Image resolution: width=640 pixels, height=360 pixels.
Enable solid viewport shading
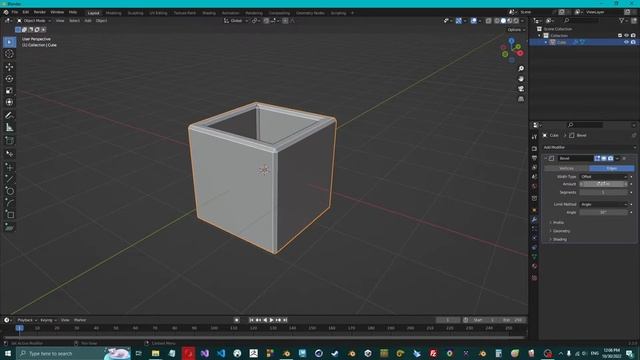coord(503,20)
